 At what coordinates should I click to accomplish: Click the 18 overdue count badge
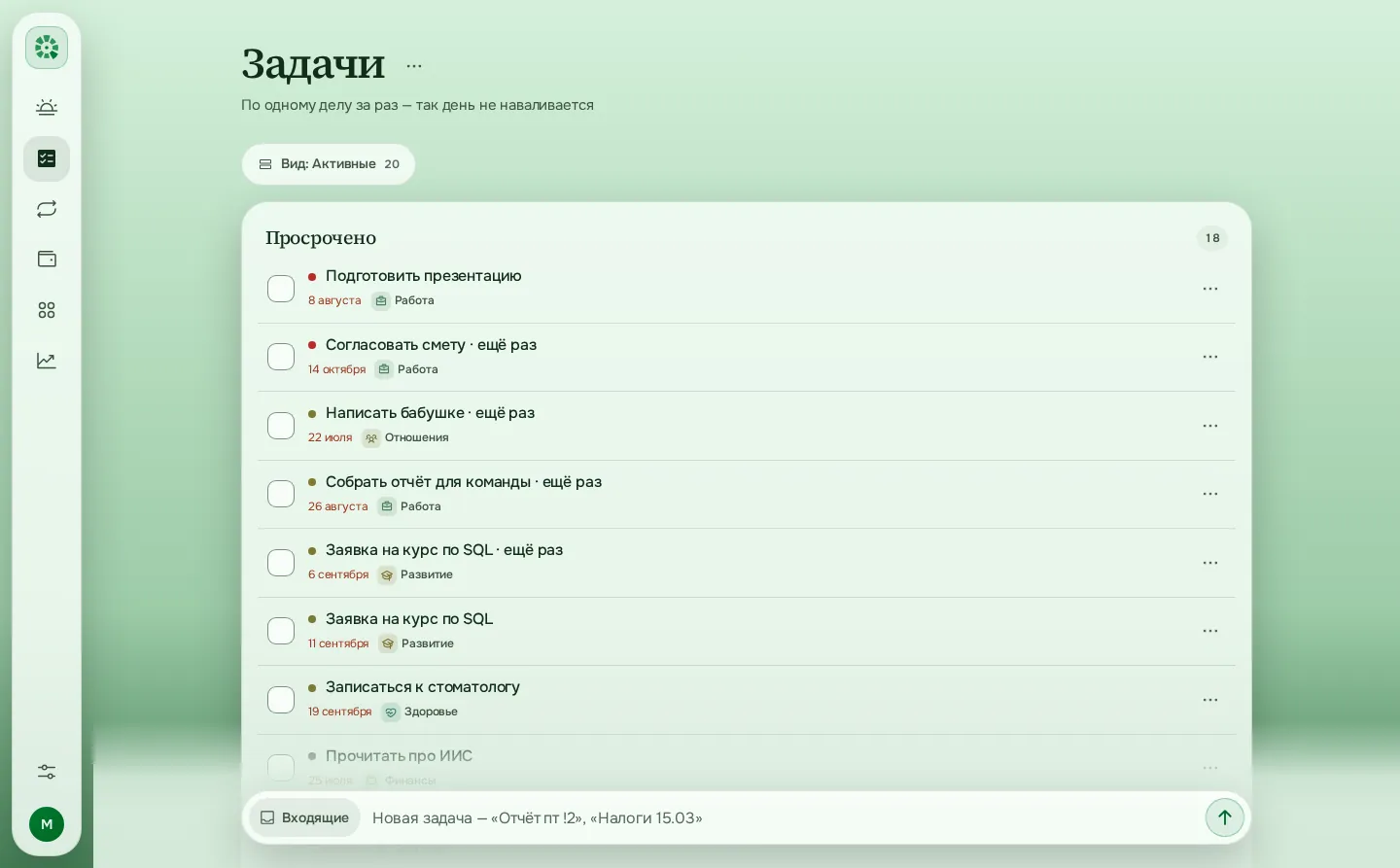tap(1212, 238)
